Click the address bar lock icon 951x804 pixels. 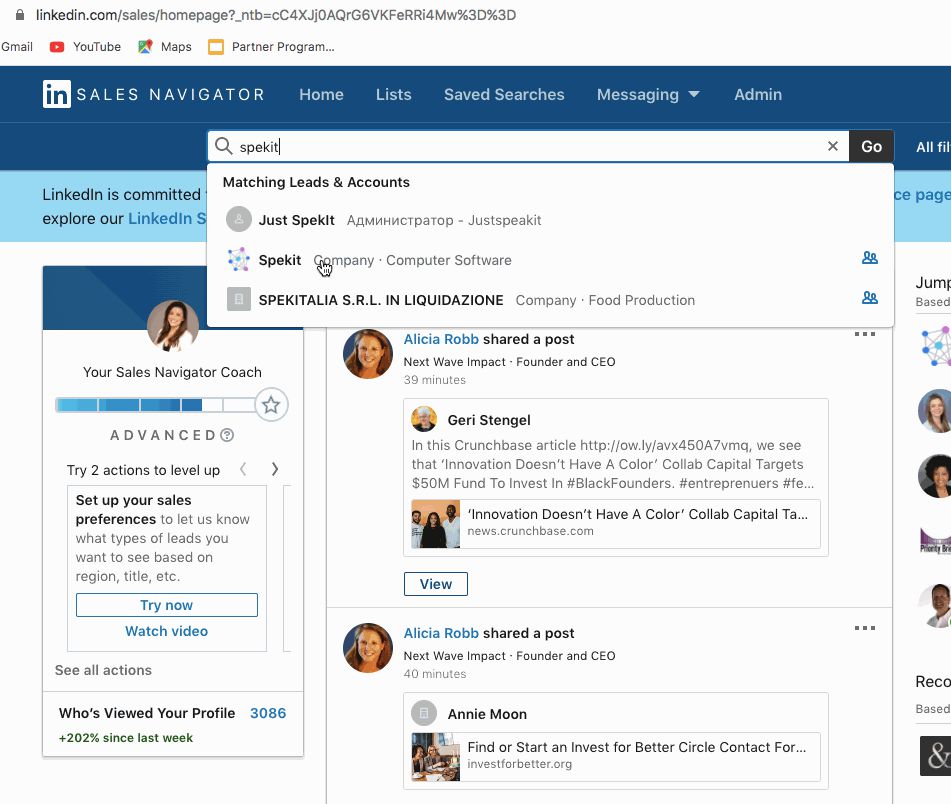20,15
